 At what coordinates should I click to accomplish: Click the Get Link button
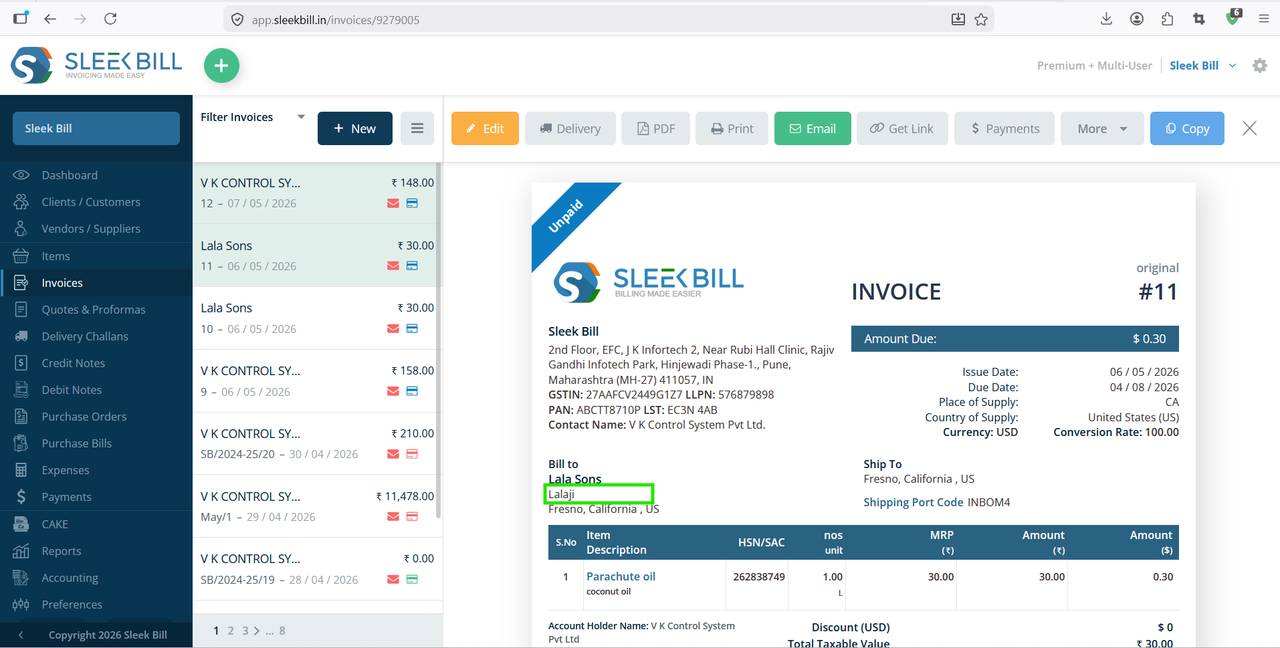[902, 128]
